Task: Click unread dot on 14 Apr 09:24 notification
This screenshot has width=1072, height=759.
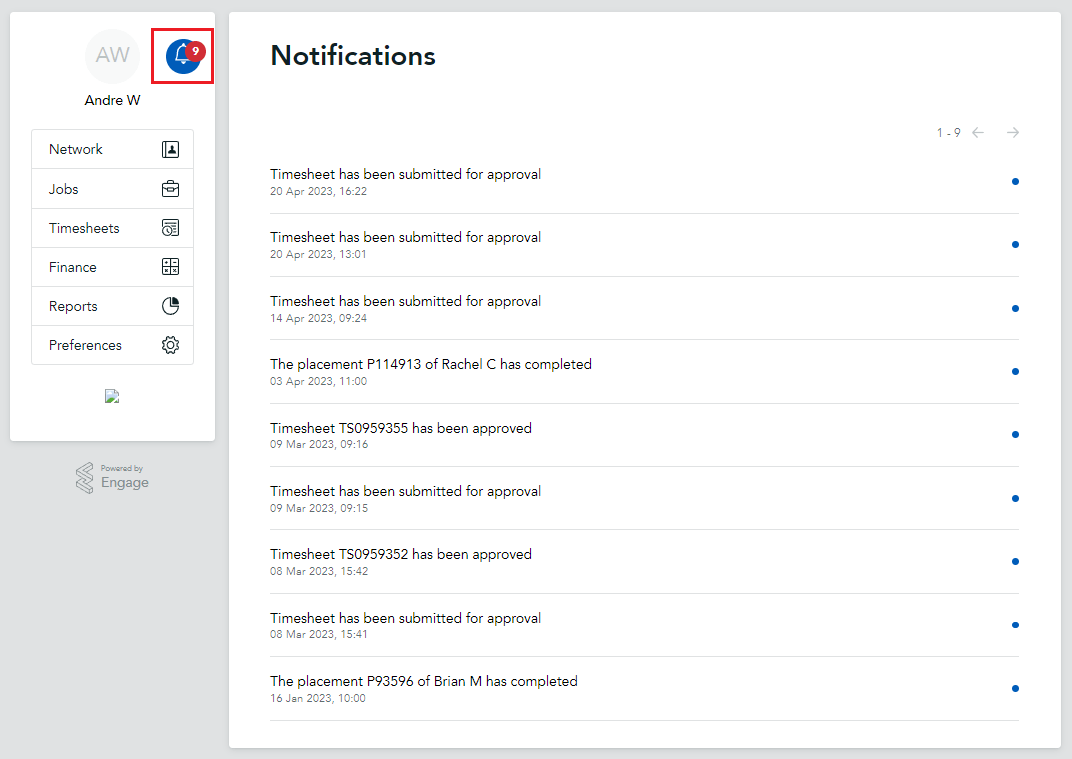Action: click(1015, 308)
